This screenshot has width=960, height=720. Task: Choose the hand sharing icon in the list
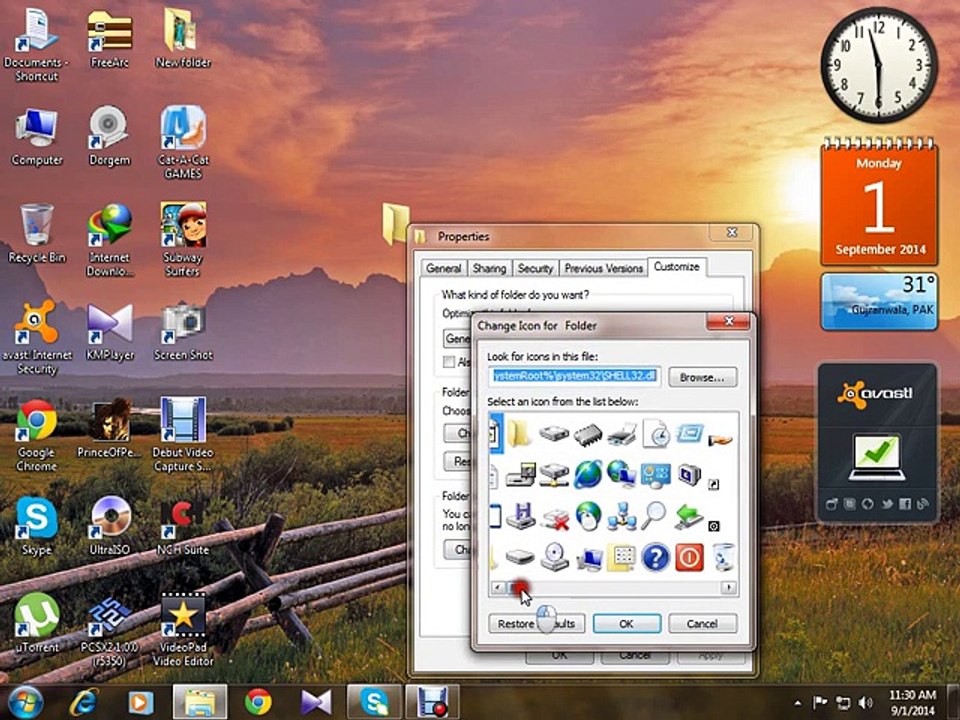click(x=720, y=439)
